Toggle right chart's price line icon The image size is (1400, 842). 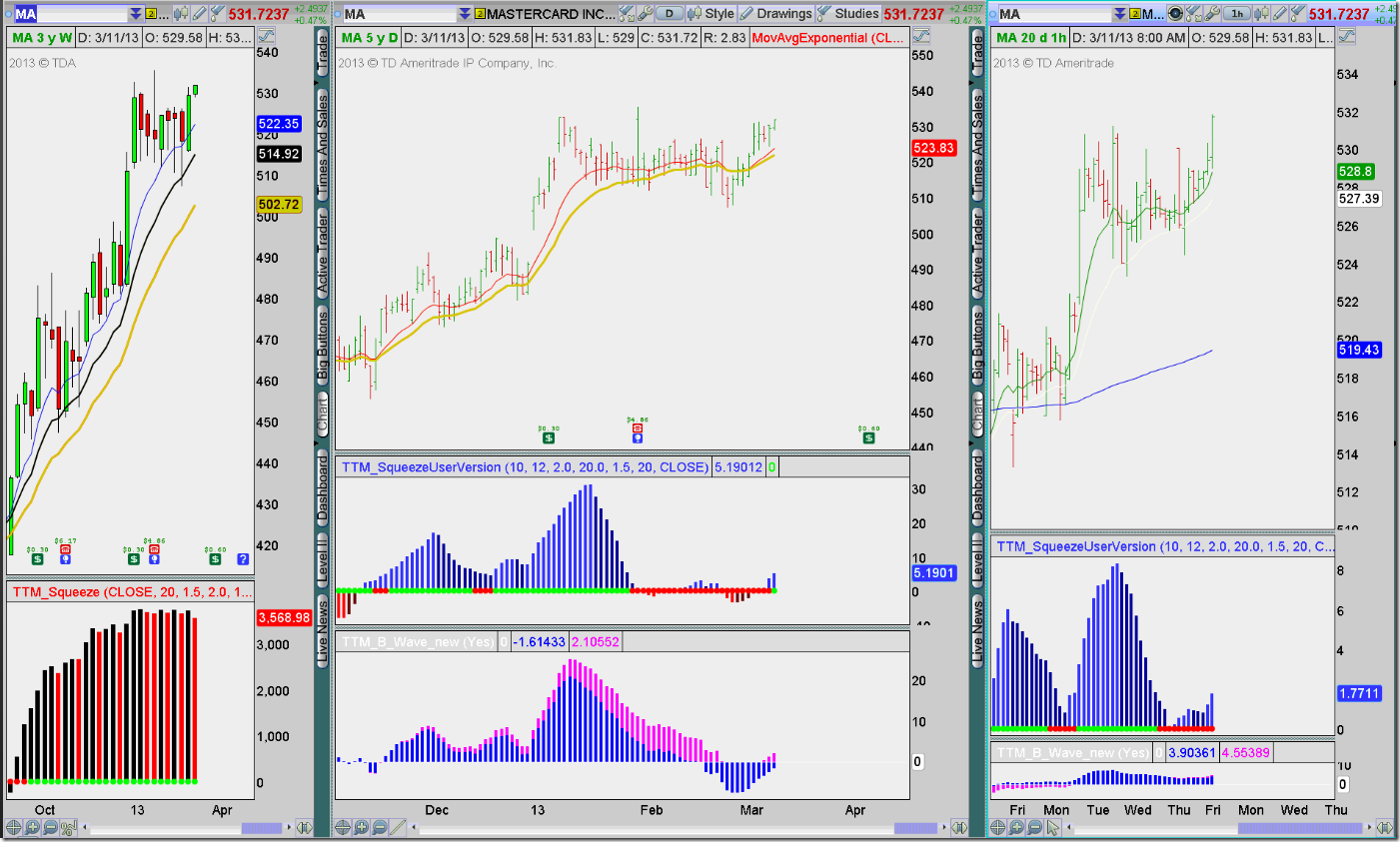(1346, 36)
